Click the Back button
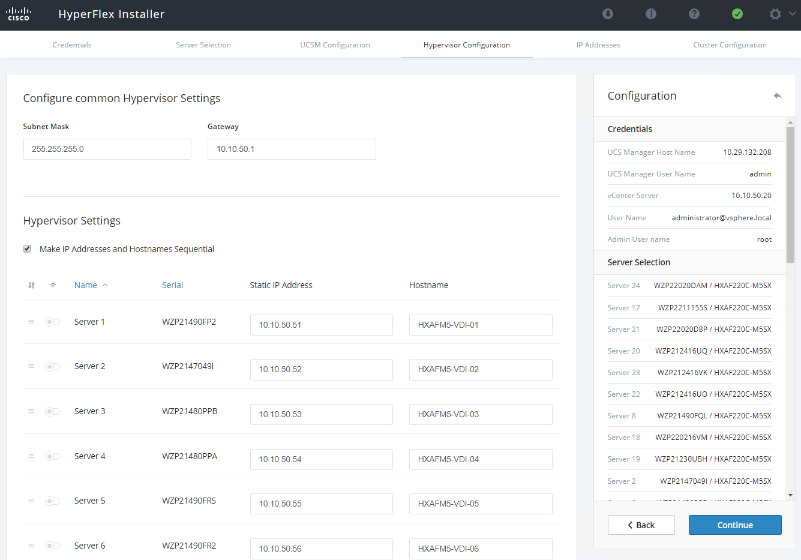 point(641,525)
